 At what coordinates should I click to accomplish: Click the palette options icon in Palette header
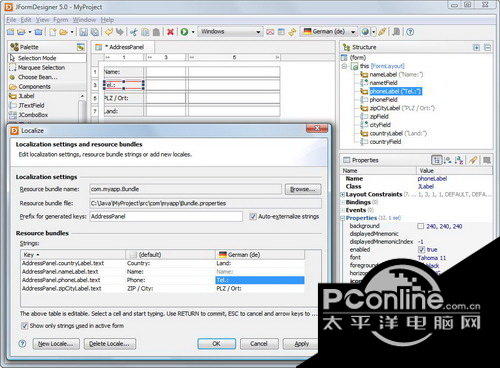[81, 47]
